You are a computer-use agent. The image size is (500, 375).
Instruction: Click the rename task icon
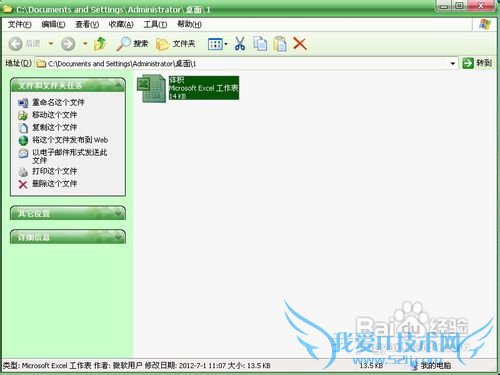[23, 103]
